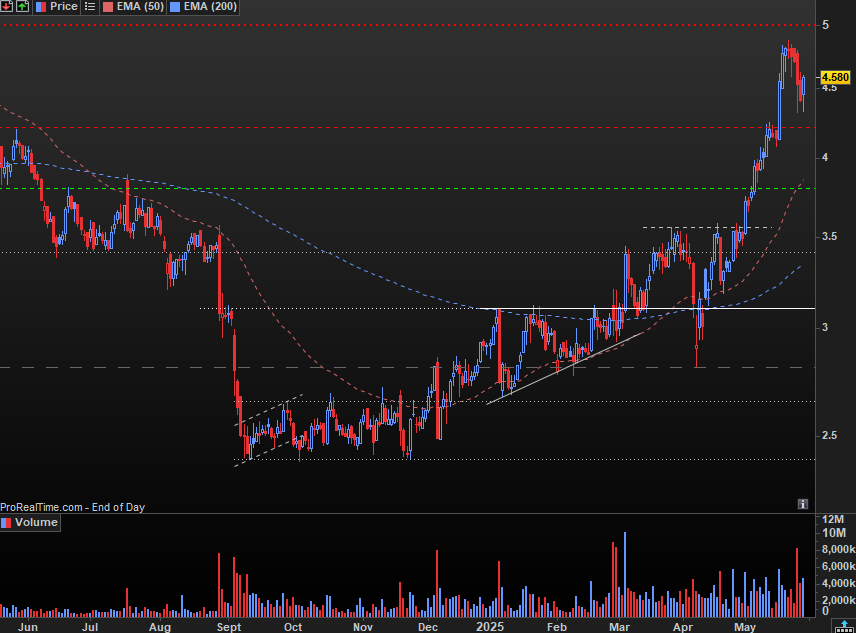The height and width of the screenshot is (633, 856).
Task: Click the Jun label on time axis
Action: point(28,627)
